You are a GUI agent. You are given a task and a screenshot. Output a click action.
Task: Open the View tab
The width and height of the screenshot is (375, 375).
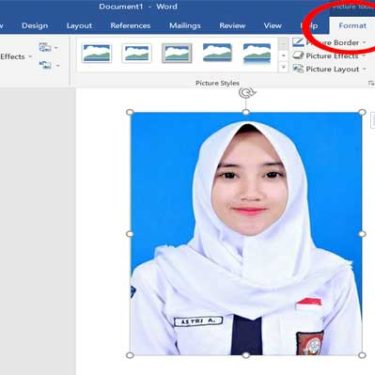tap(272, 26)
